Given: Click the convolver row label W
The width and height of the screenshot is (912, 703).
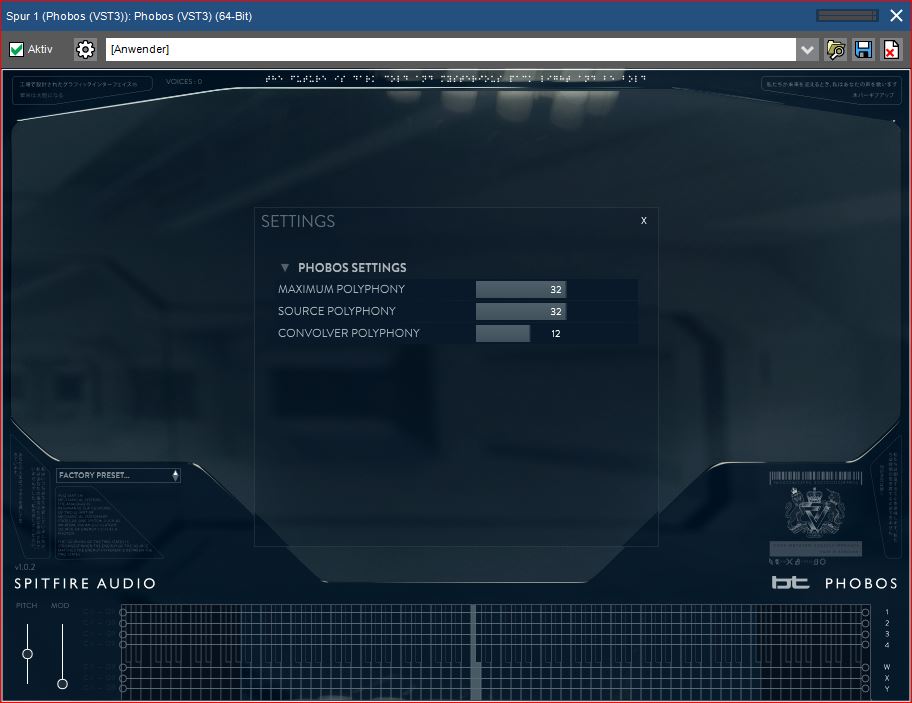Looking at the screenshot, I should [886, 667].
